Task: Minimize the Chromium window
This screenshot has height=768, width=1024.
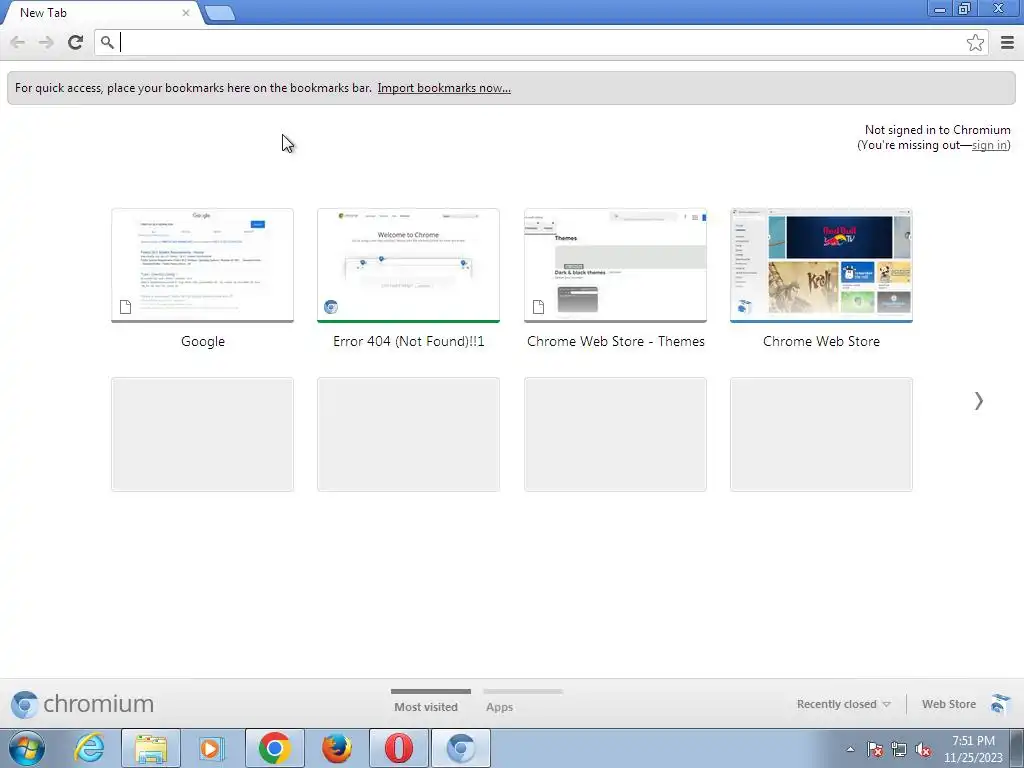Action: (940, 8)
